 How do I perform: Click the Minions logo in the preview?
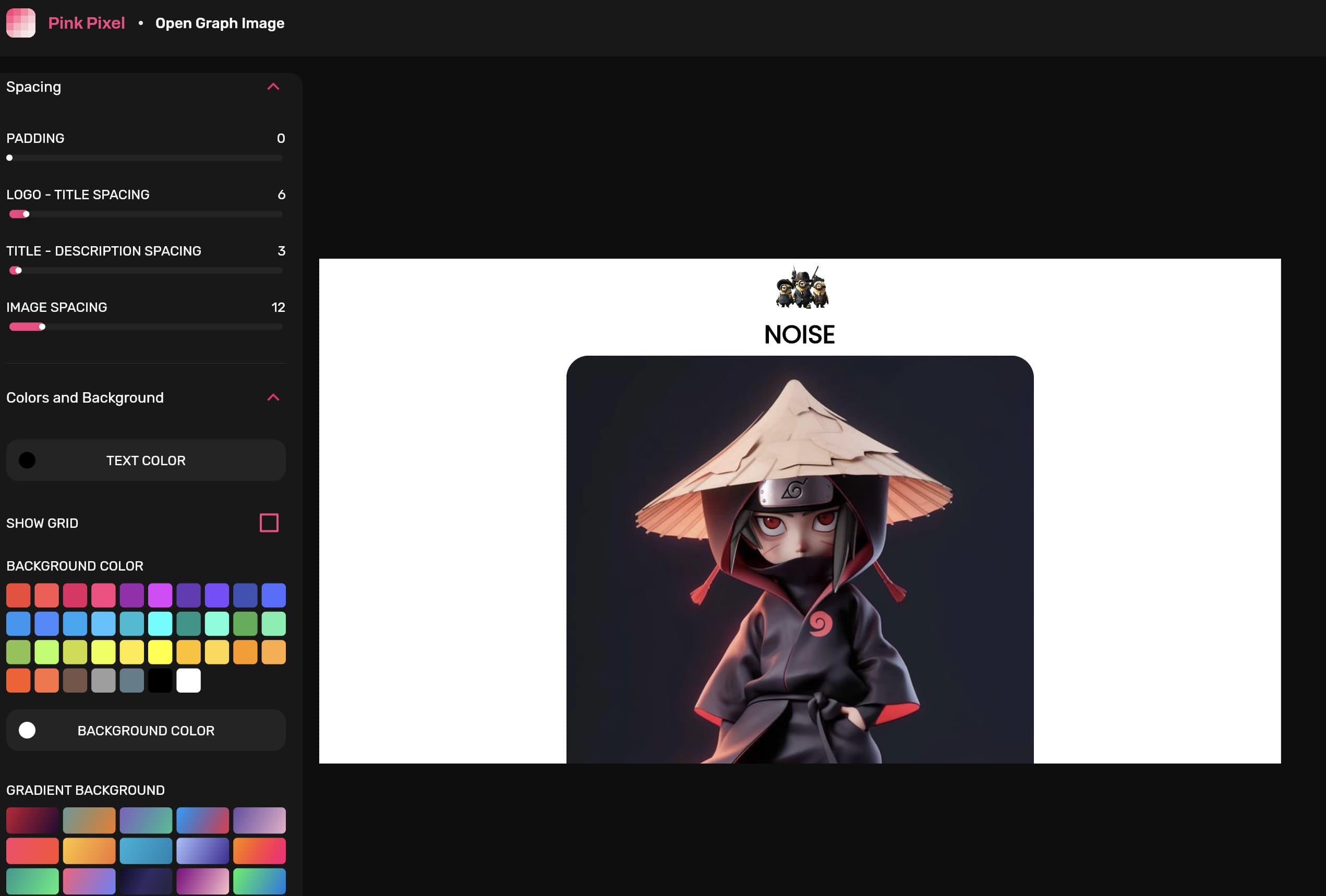tap(801, 287)
